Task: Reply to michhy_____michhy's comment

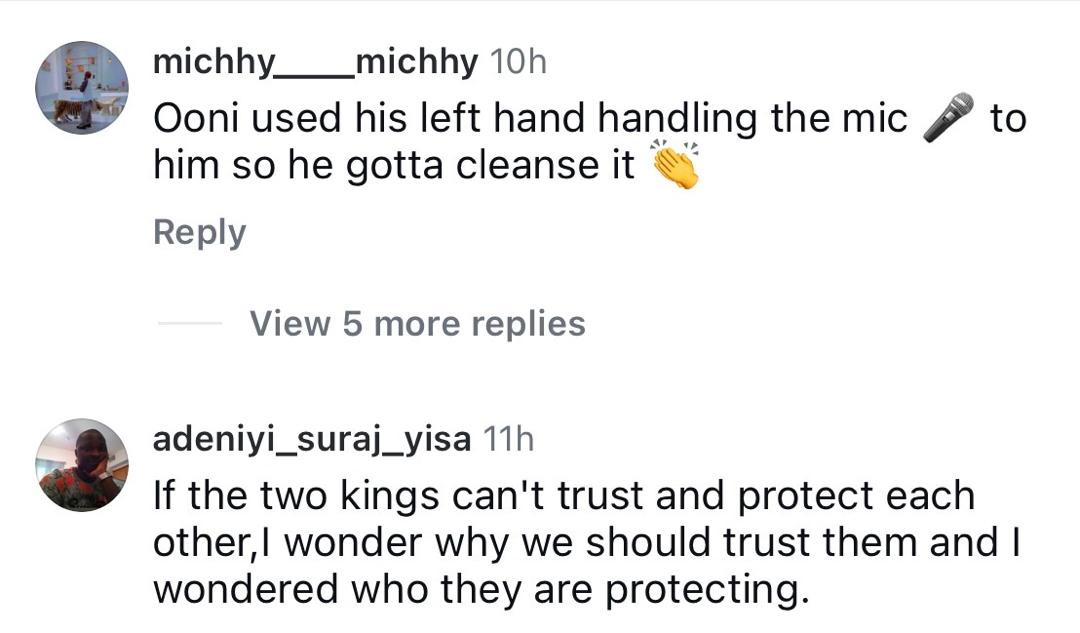Action: pos(199,232)
